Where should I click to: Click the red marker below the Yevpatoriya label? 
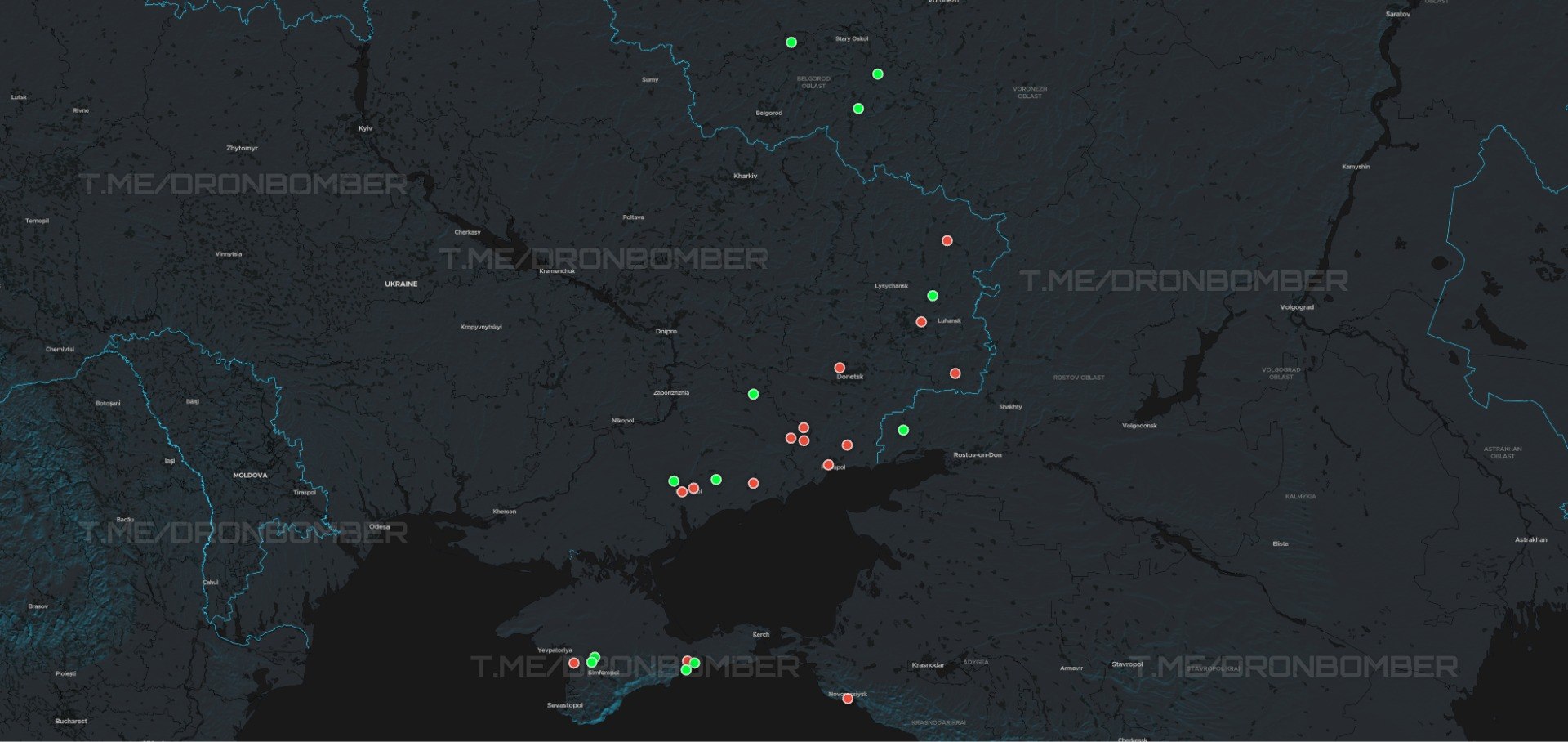pos(574,663)
